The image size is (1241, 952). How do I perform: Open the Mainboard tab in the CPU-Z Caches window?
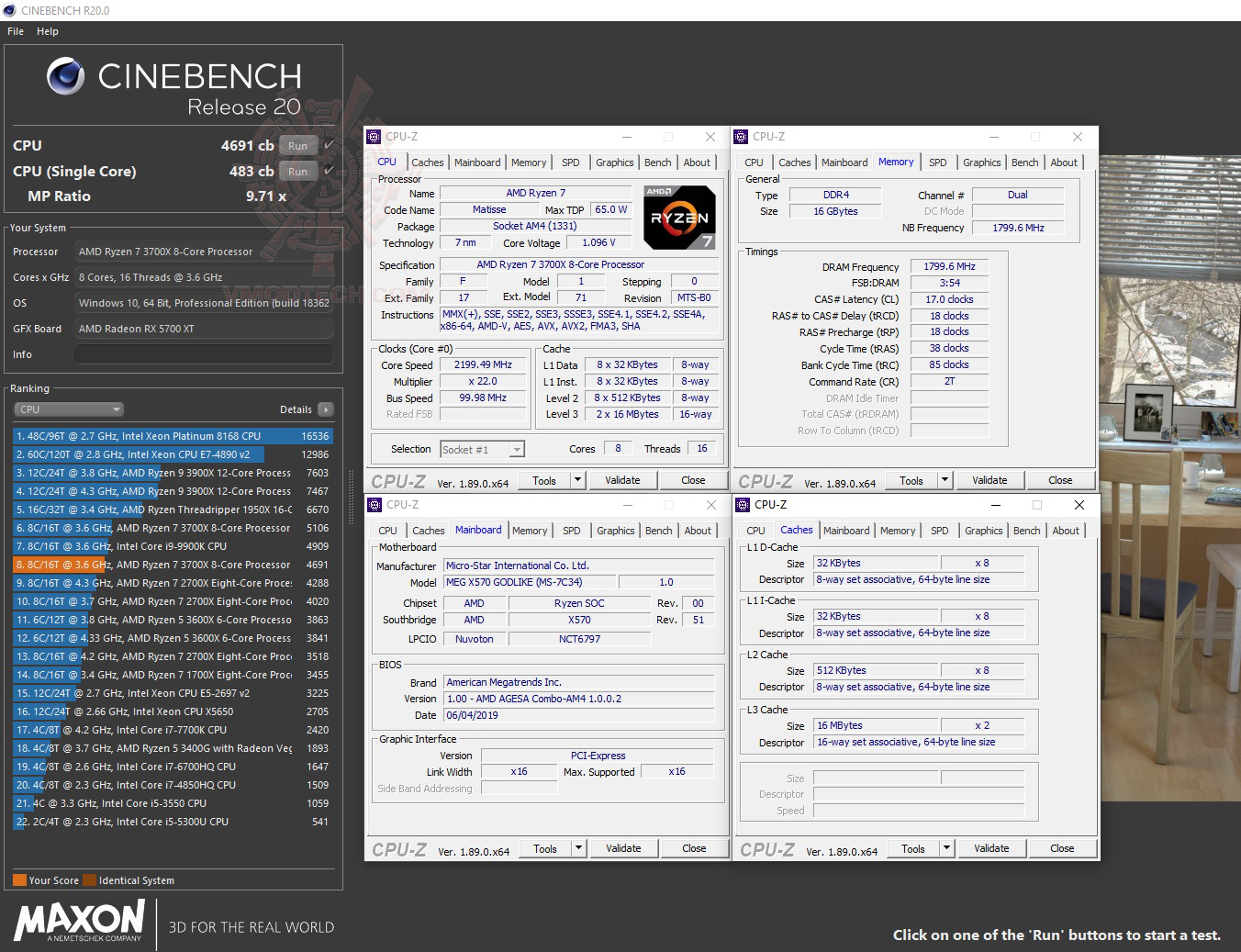click(846, 531)
